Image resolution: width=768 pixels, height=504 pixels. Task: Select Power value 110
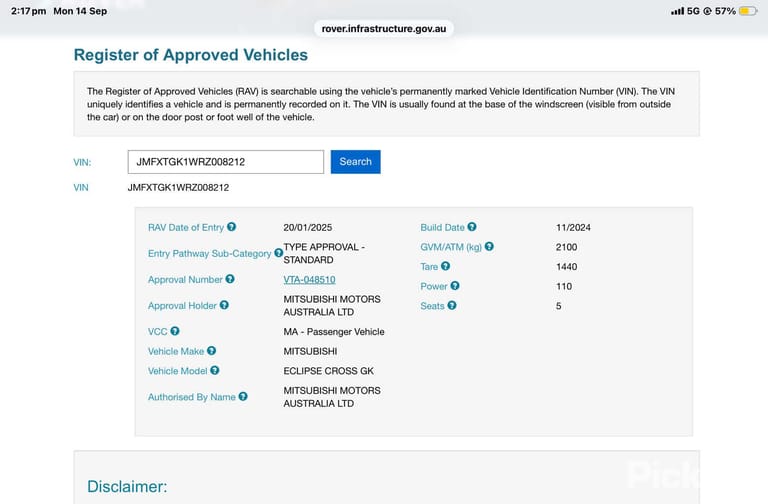click(564, 286)
